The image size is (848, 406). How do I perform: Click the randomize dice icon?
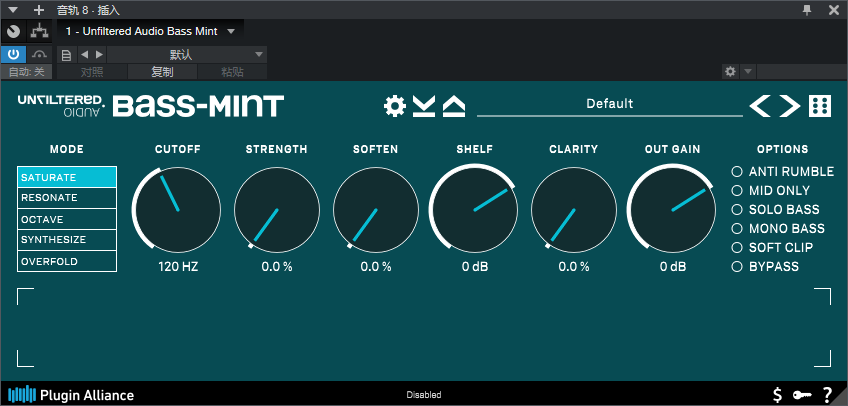tap(820, 106)
